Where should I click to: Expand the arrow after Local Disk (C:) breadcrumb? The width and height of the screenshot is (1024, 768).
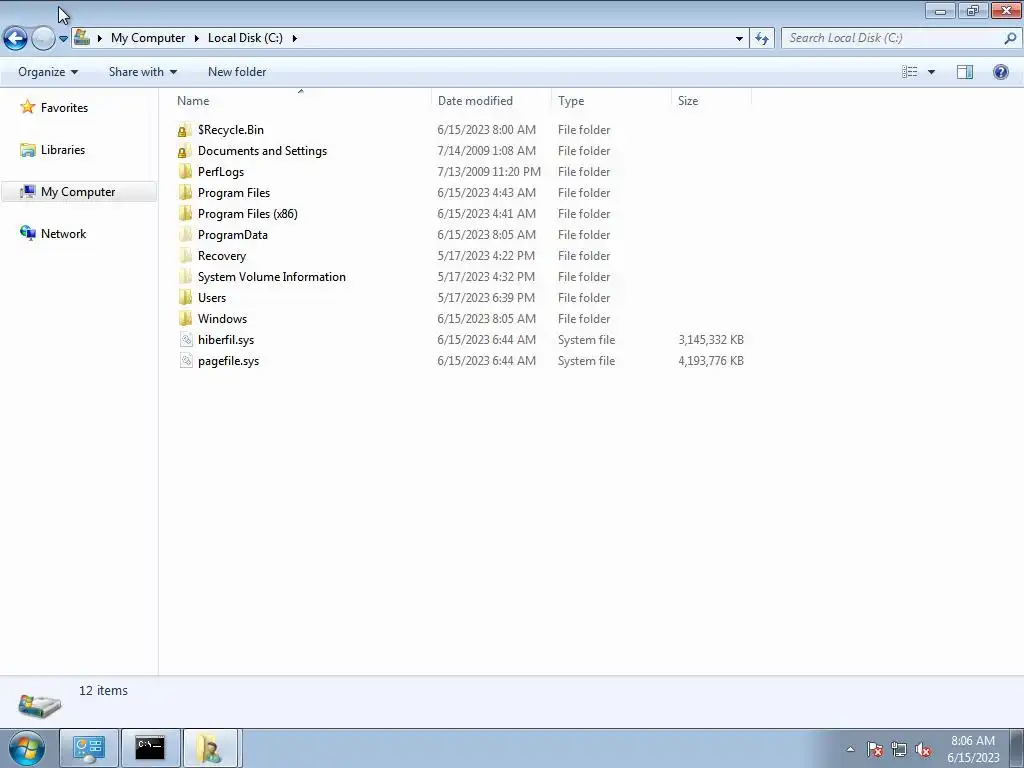(x=295, y=38)
